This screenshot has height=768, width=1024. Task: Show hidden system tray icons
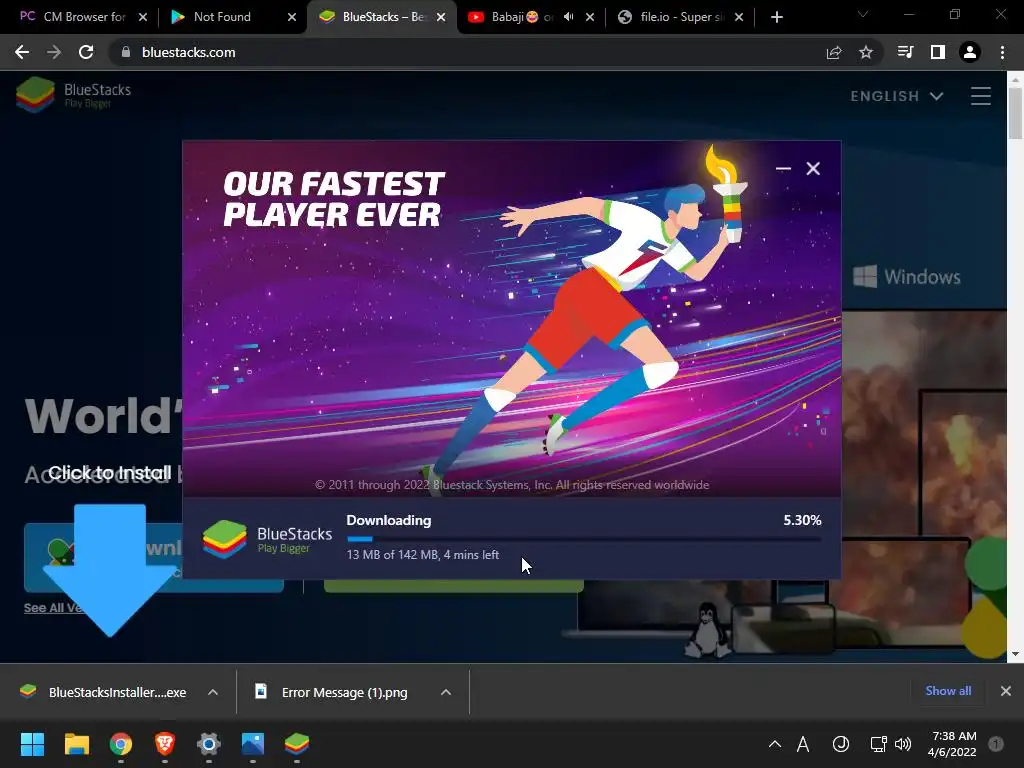click(775, 744)
